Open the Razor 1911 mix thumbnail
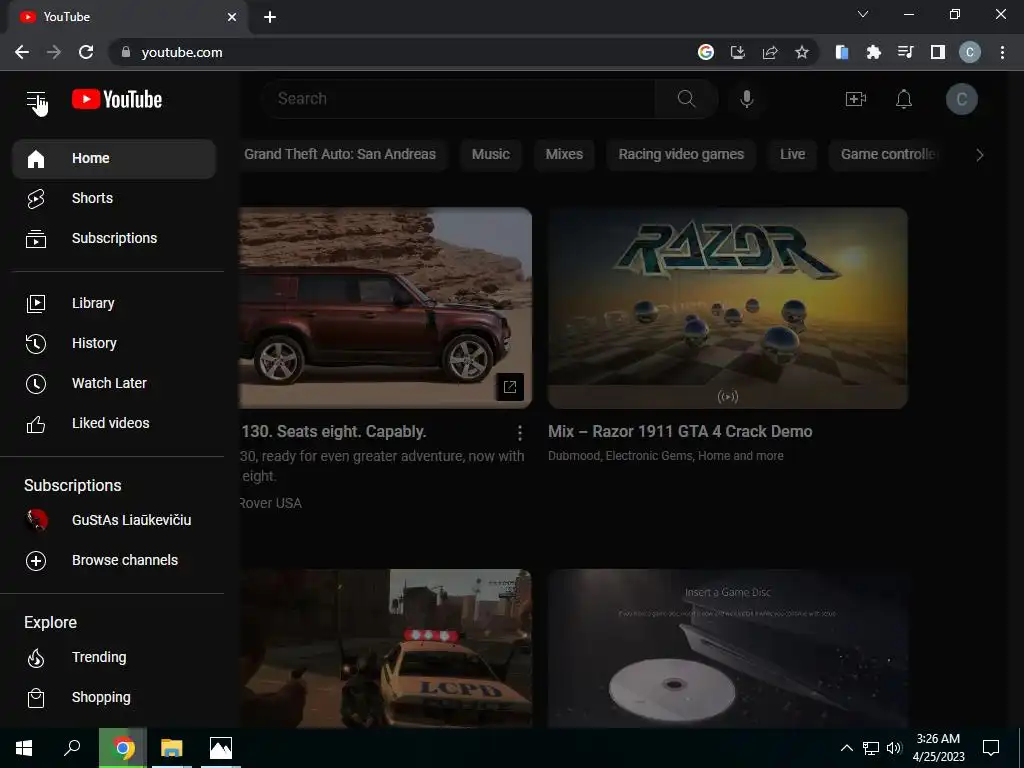This screenshot has height=768, width=1024. [x=728, y=308]
